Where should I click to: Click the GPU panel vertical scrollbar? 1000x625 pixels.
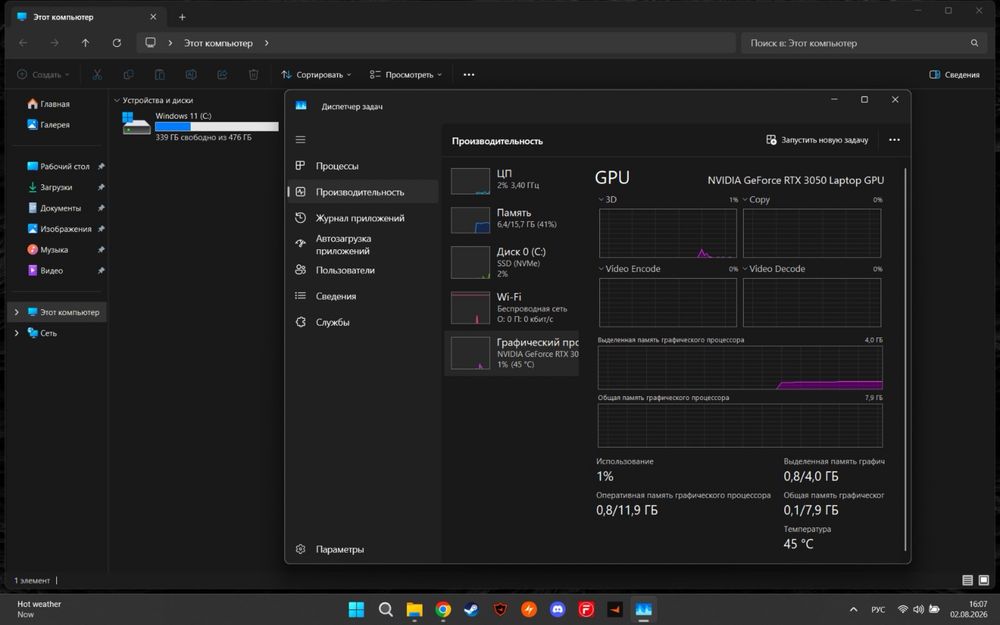click(905, 359)
